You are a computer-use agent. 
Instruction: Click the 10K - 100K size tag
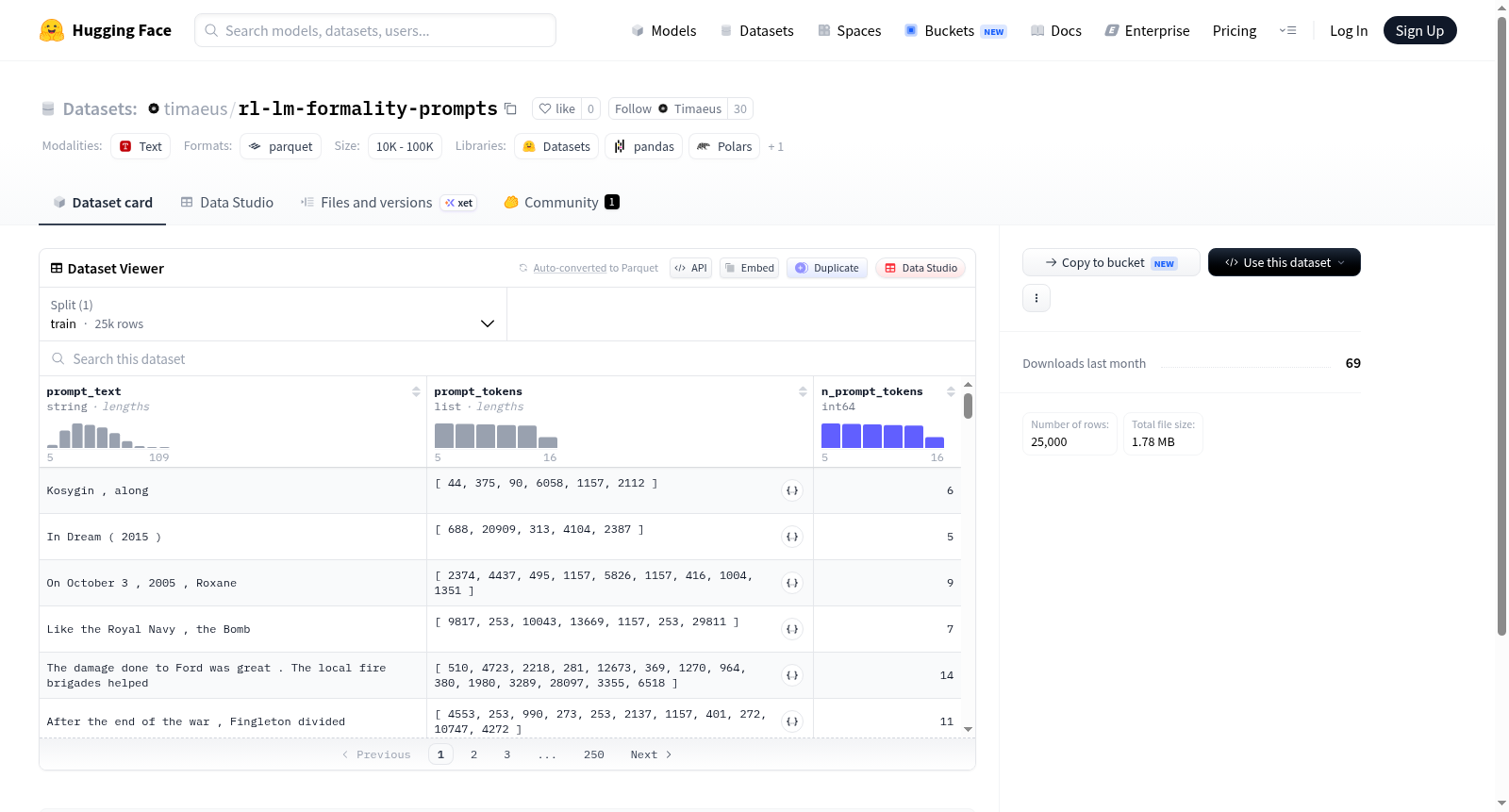click(x=405, y=146)
